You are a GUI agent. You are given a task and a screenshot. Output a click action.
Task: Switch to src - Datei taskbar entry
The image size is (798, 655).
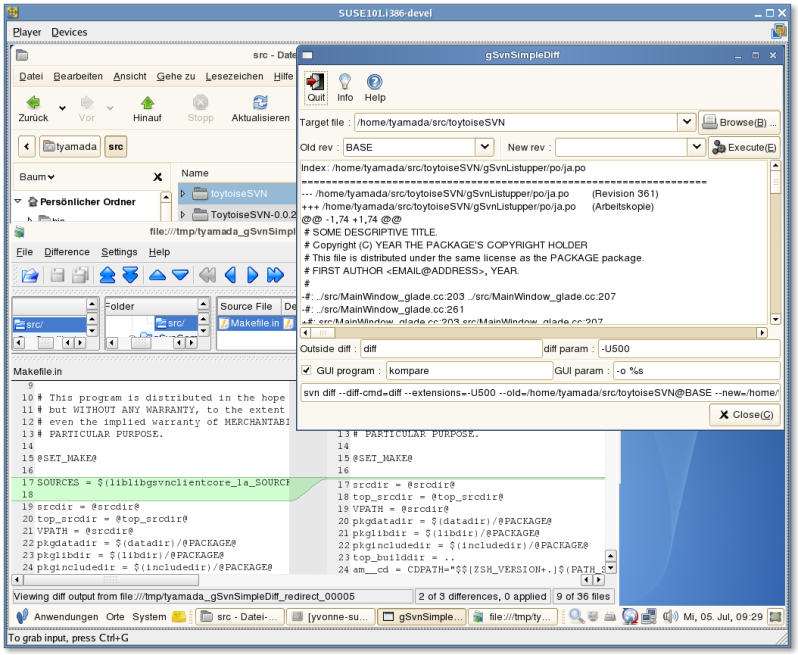pyautogui.click(x=239, y=616)
